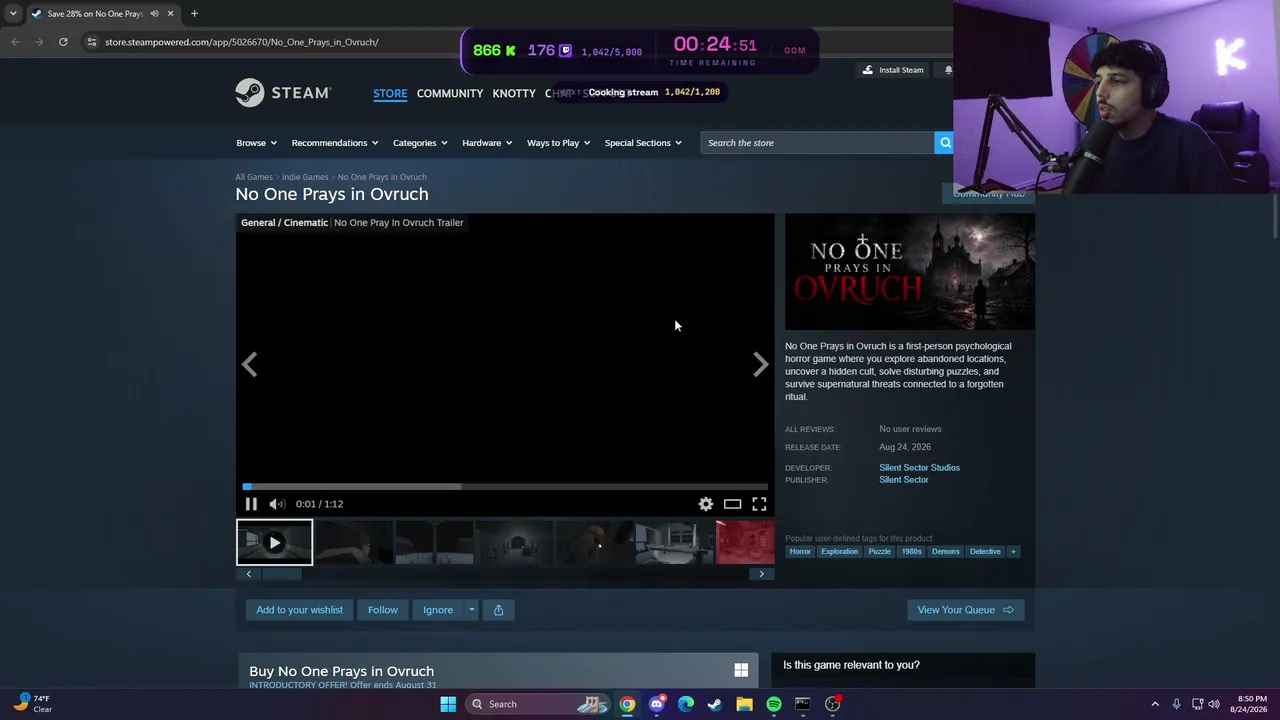Expand the Ignore options dropdown arrow
This screenshot has width=1280, height=720.
point(471,610)
